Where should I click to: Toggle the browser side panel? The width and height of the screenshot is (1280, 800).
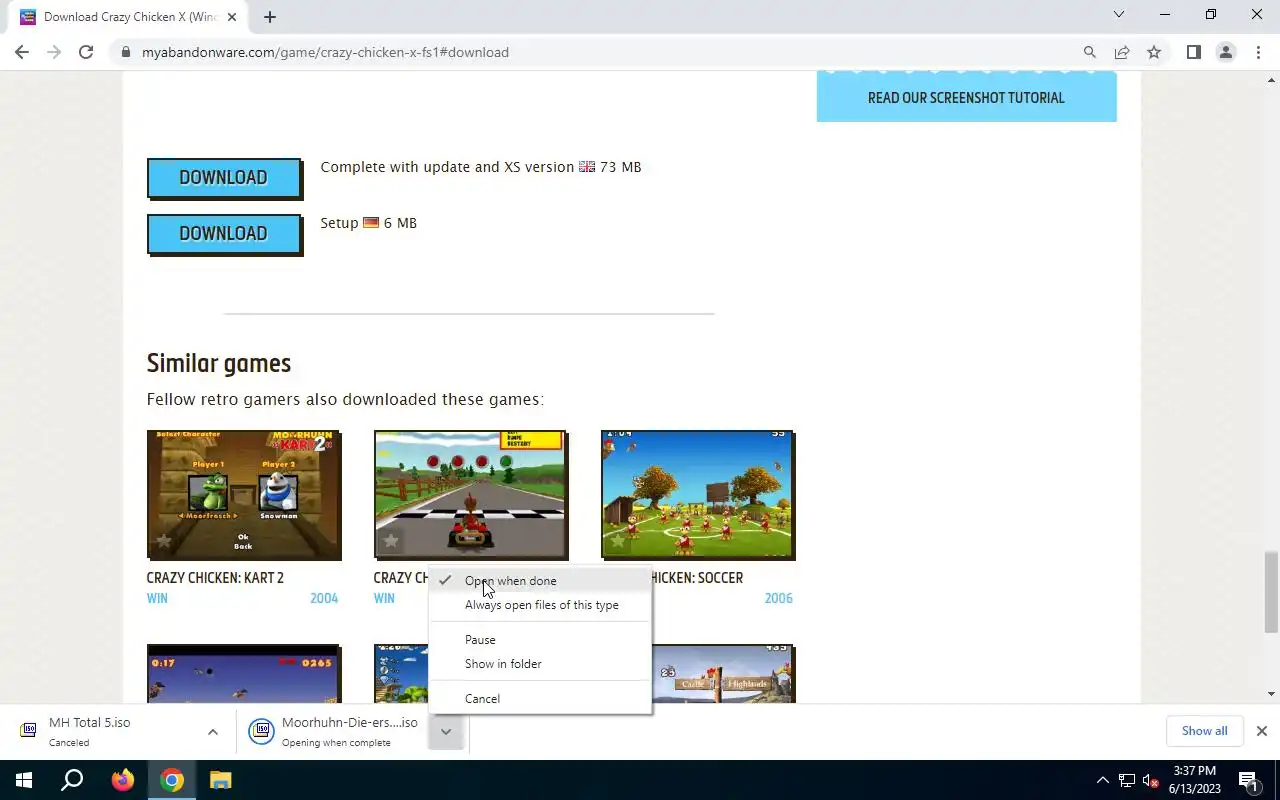pyautogui.click(x=1194, y=52)
